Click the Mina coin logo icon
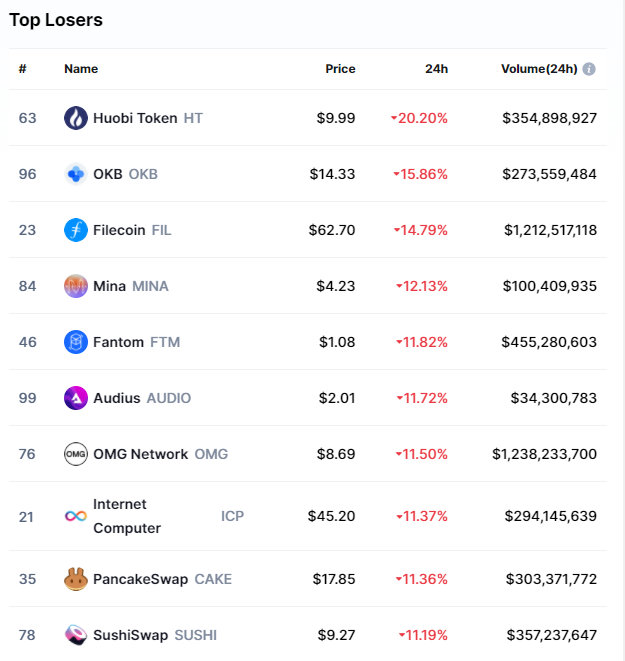The height and width of the screenshot is (661, 625). 76,286
